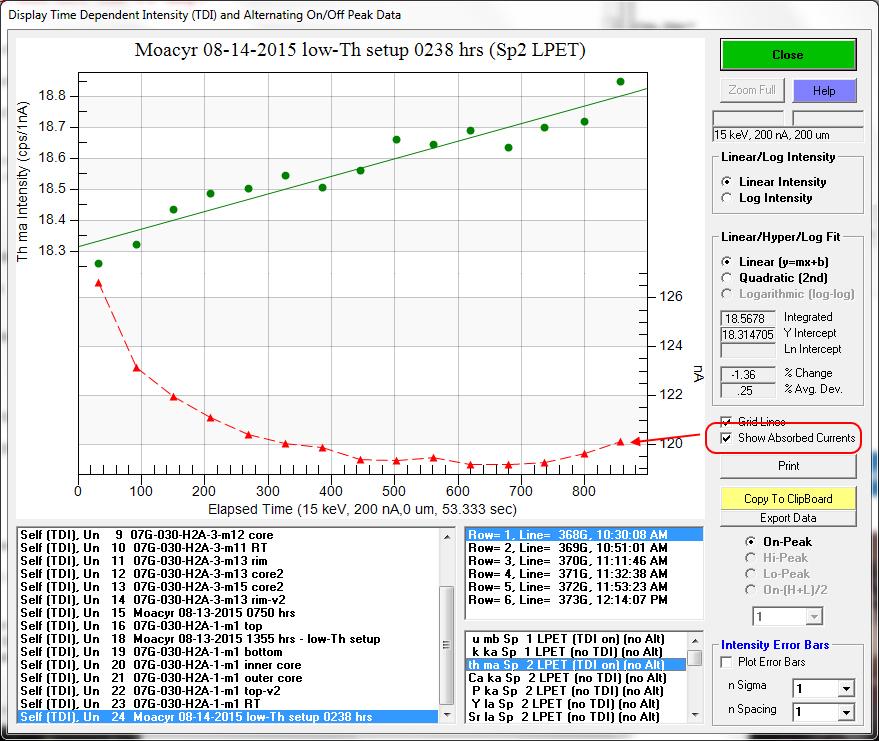This screenshot has width=879, height=741.
Task: Open Help for the TDI window
Action: coord(824,90)
